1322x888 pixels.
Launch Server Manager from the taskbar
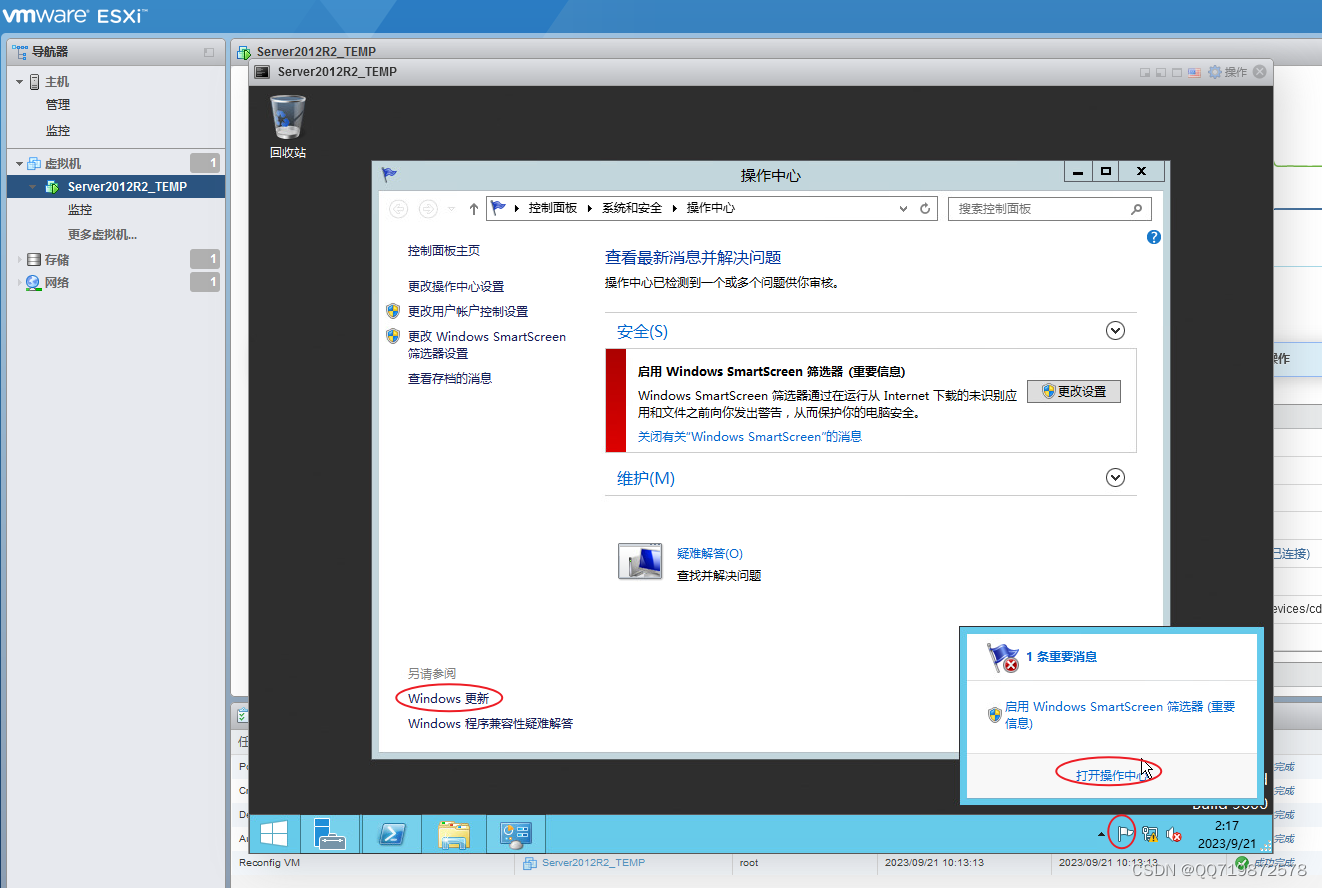pyautogui.click(x=330, y=834)
